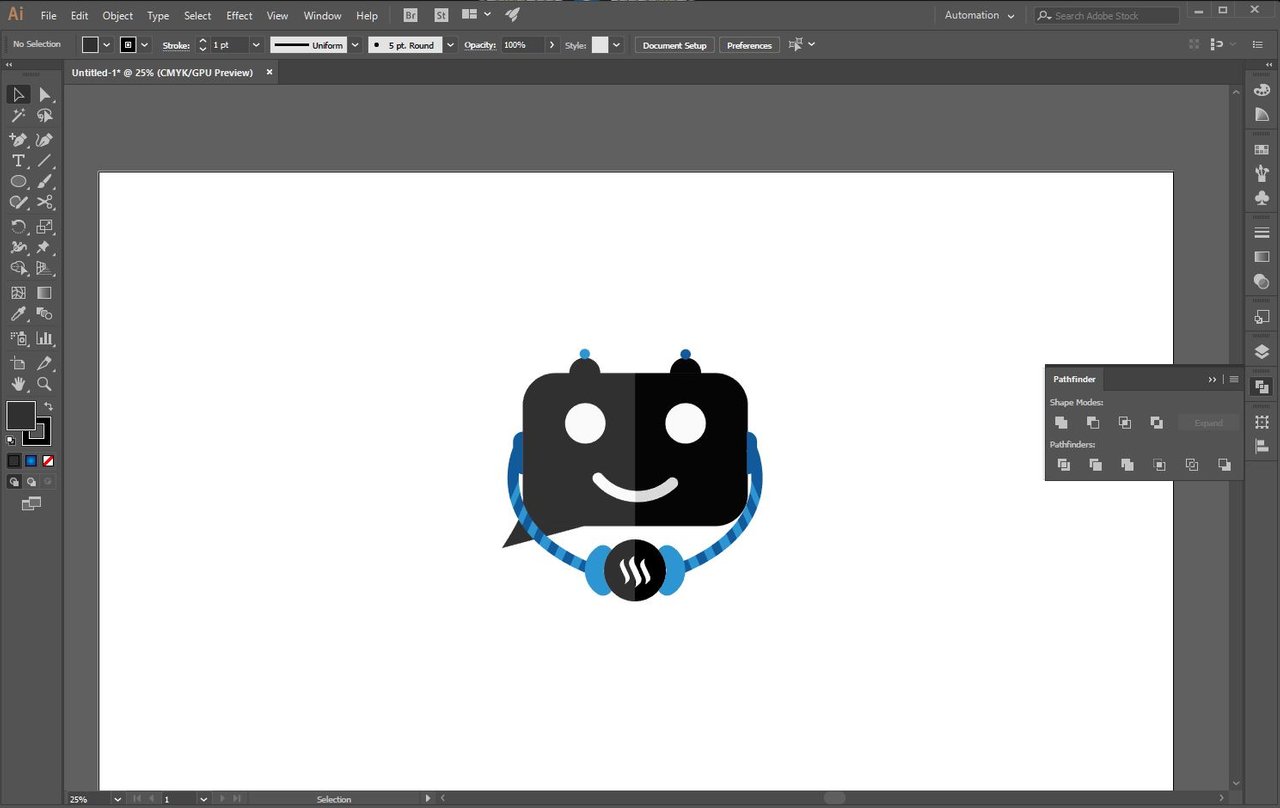Set paint mode to None
Screen dimensions: 1280x808
[48, 461]
